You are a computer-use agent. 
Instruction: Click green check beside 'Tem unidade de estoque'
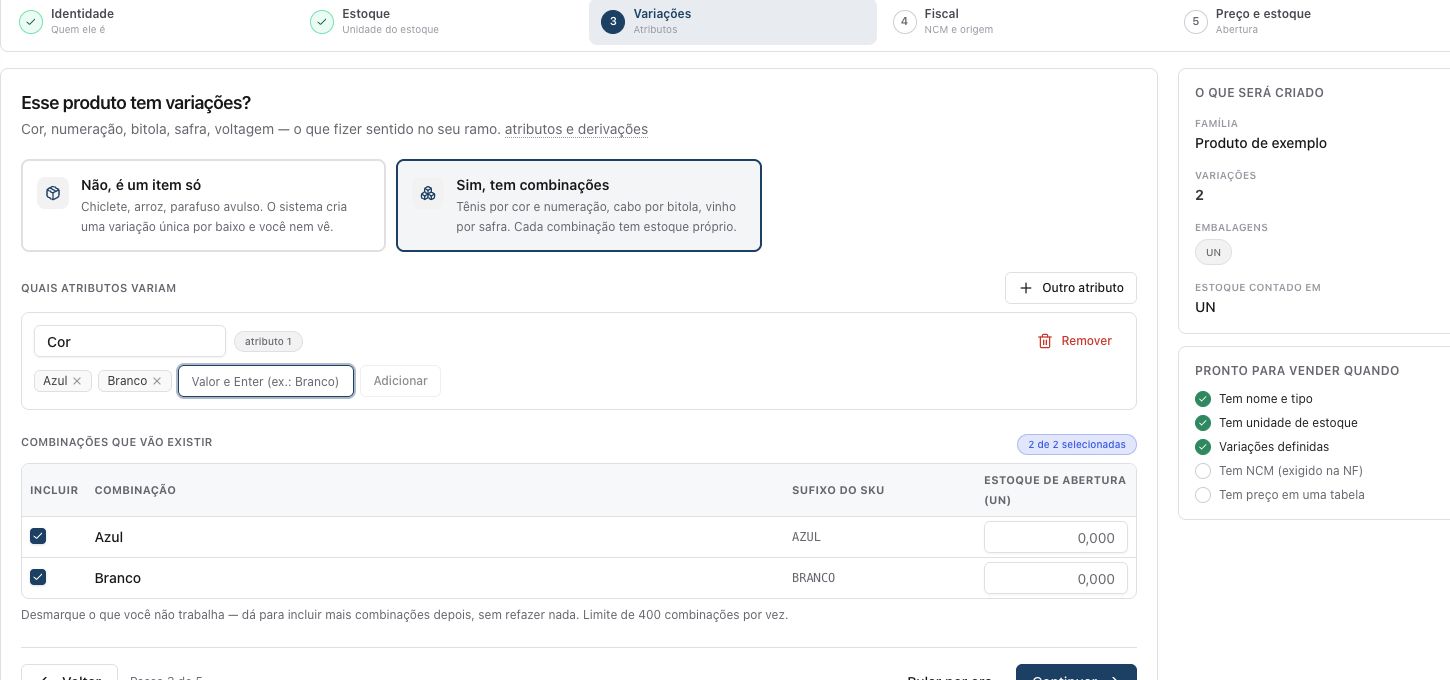(1203, 423)
